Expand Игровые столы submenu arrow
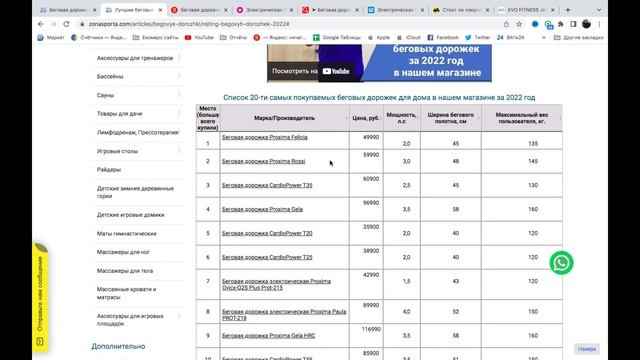Screen dimensions: 640x360 [x=179, y=151]
